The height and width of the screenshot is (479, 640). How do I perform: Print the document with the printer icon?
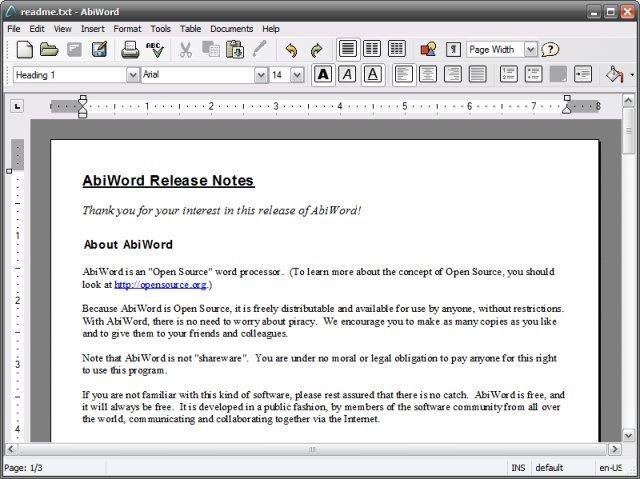pyautogui.click(x=130, y=50)
